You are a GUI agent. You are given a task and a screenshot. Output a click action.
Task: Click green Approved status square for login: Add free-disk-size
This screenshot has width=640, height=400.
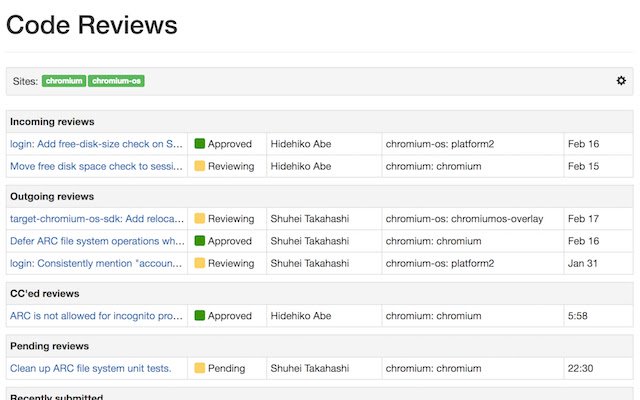(x=200, y=144)
